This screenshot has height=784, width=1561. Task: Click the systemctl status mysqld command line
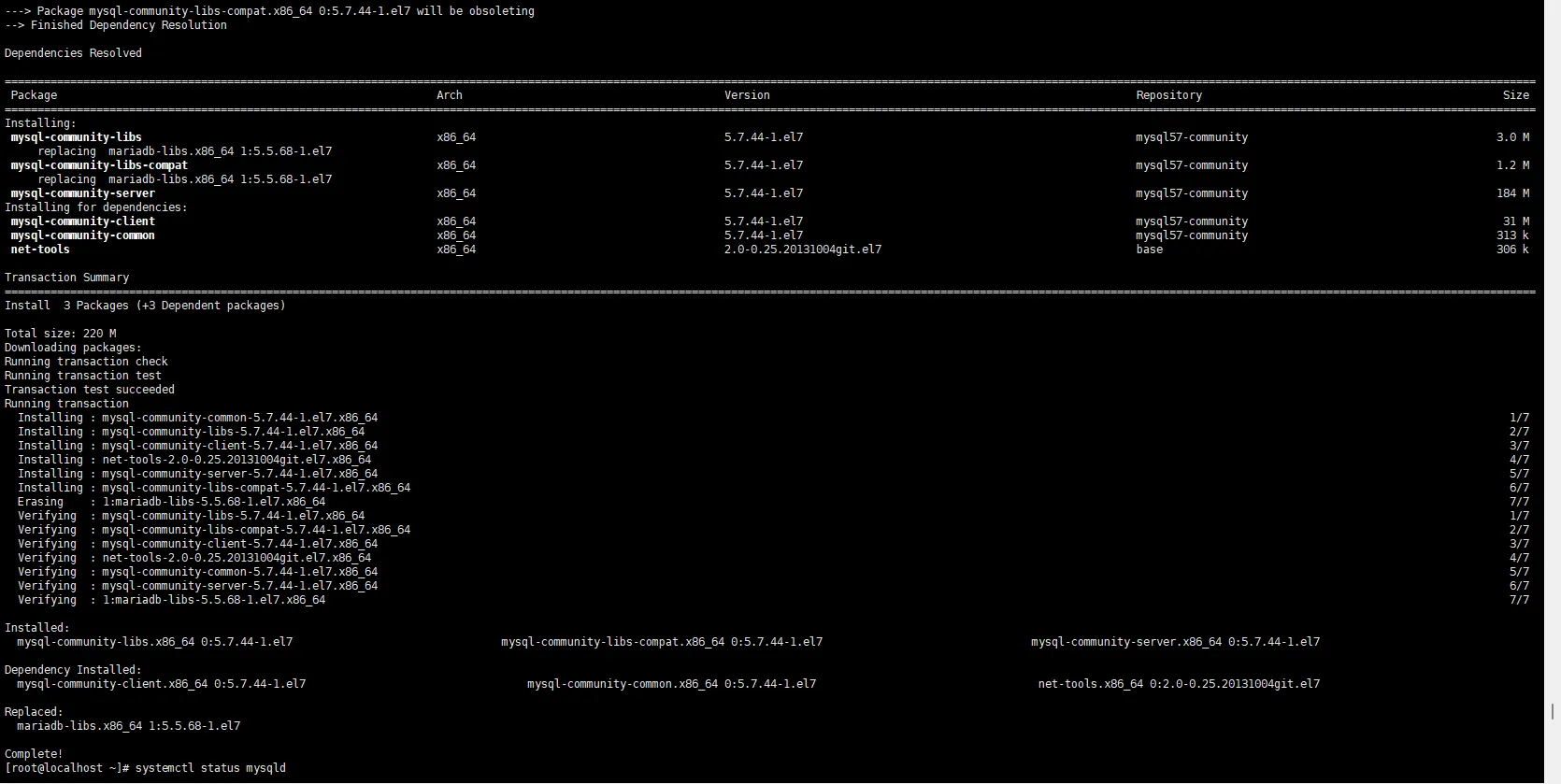(209, 768)
